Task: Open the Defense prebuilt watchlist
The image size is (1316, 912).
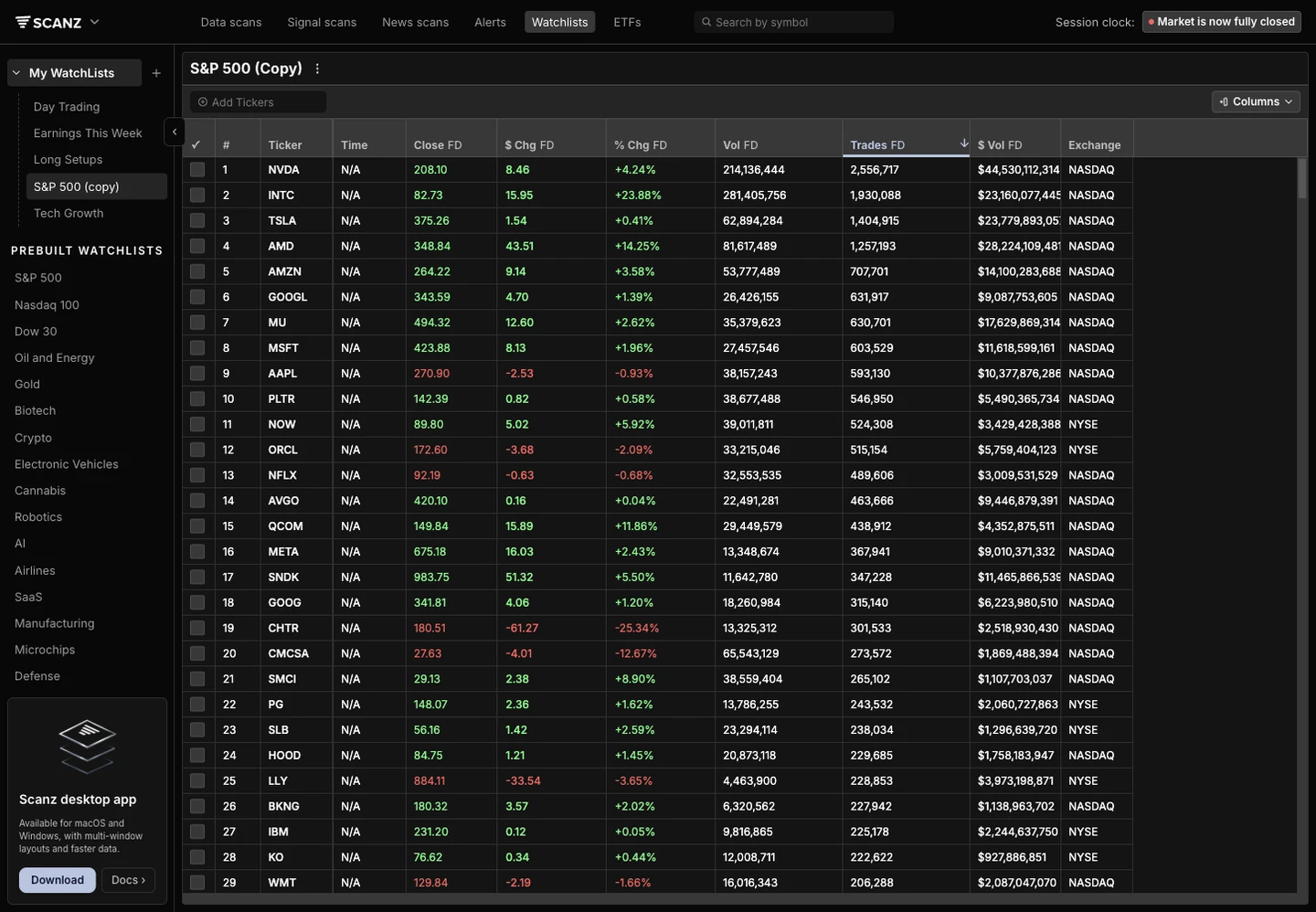Action: pos(37,676)
